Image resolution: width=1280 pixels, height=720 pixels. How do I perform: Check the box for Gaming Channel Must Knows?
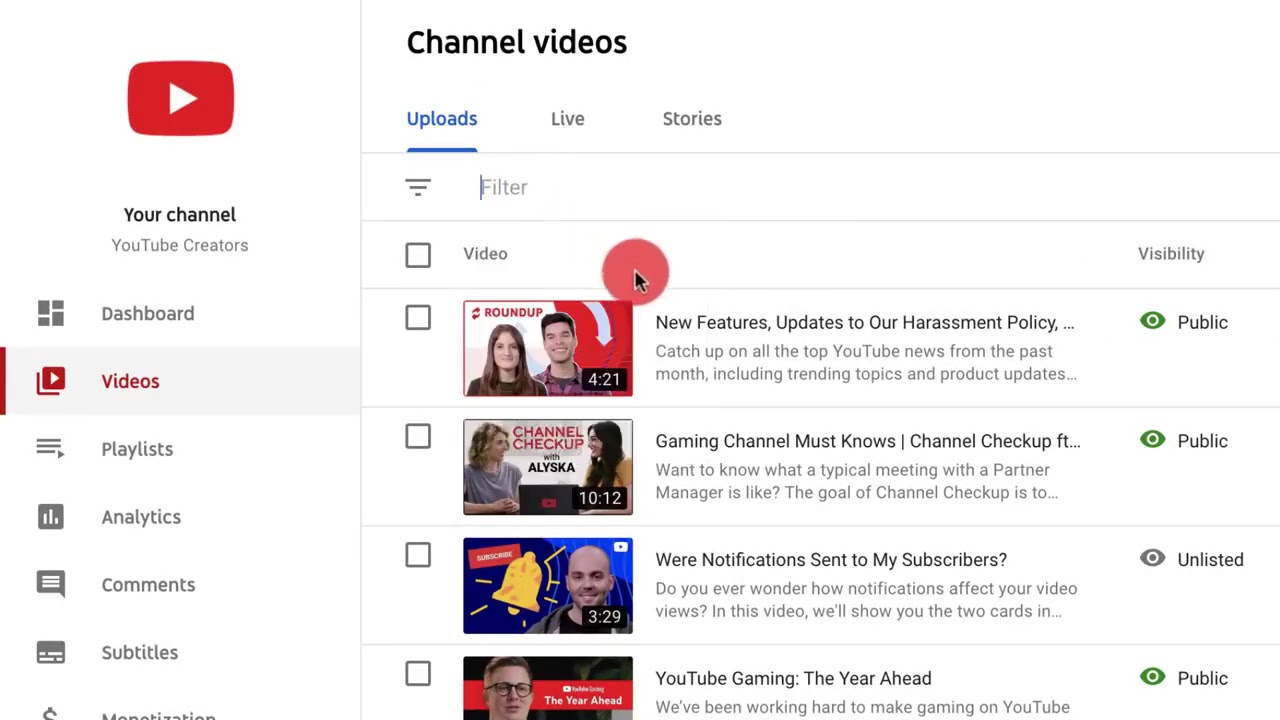pos(418,437)
